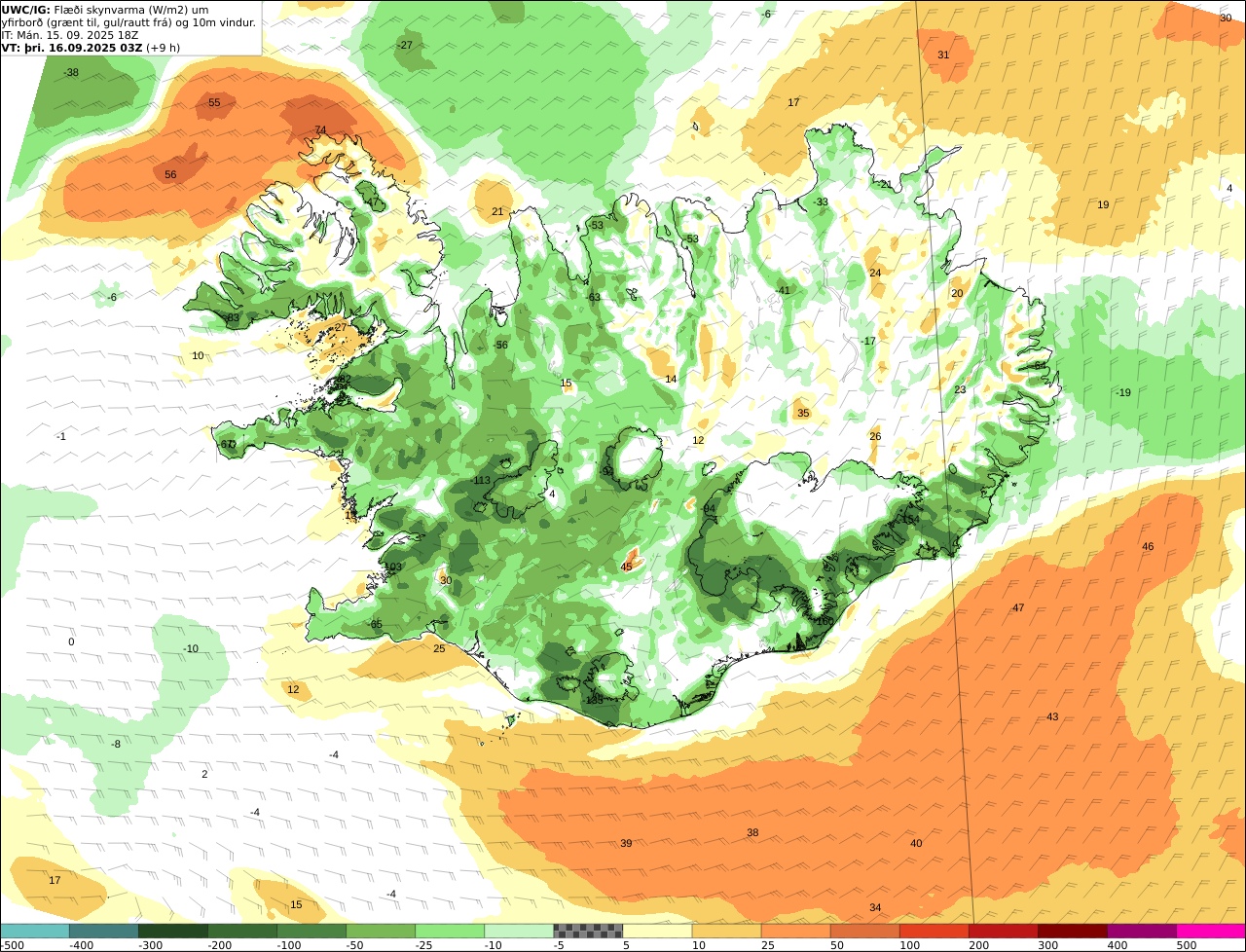Click the map value '31'
The width and height of the screenshot is (1246, 952).
(x=943, y=55)
